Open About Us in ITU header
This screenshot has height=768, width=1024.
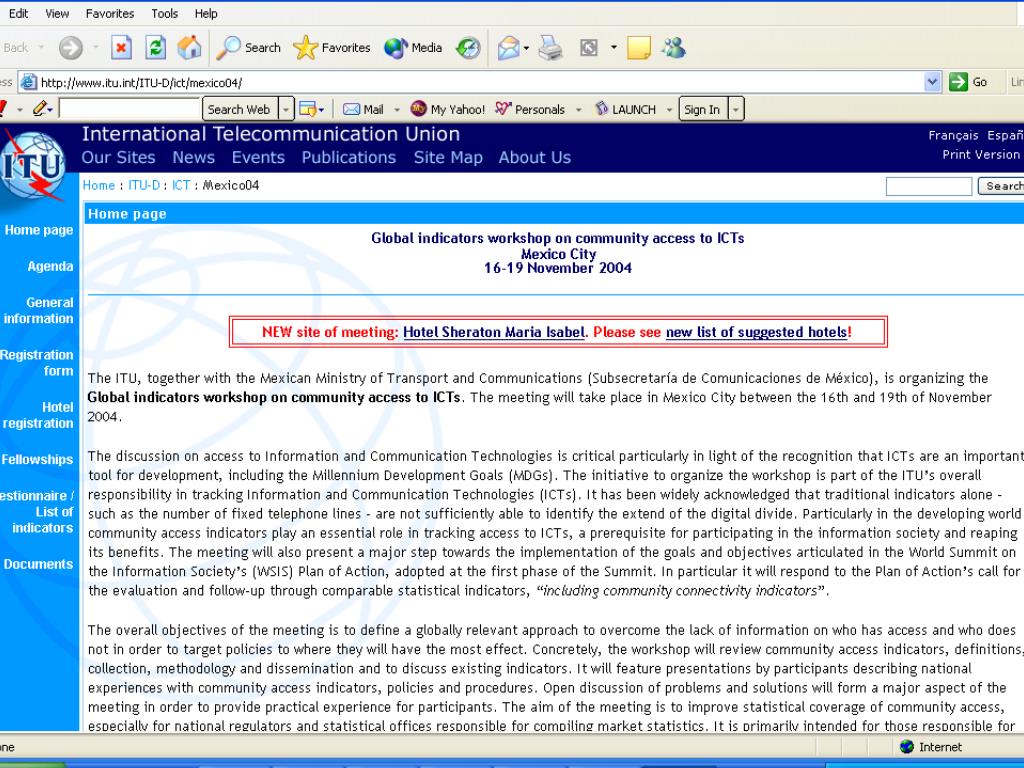(535, 157)
